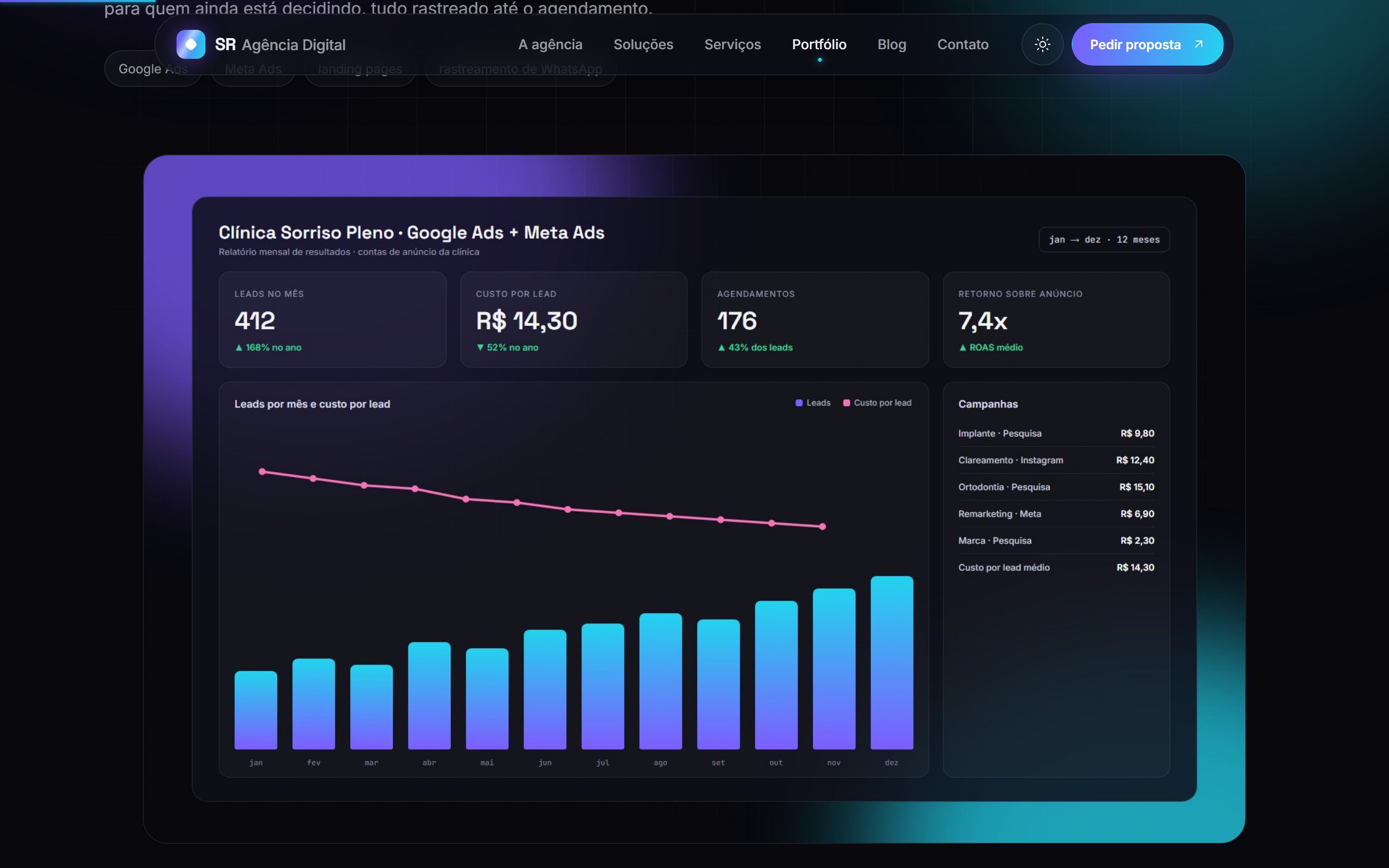The image size is (1389, 868).
Task: Click the jan bar in the leads chart
Action: [x=256, y=710]
